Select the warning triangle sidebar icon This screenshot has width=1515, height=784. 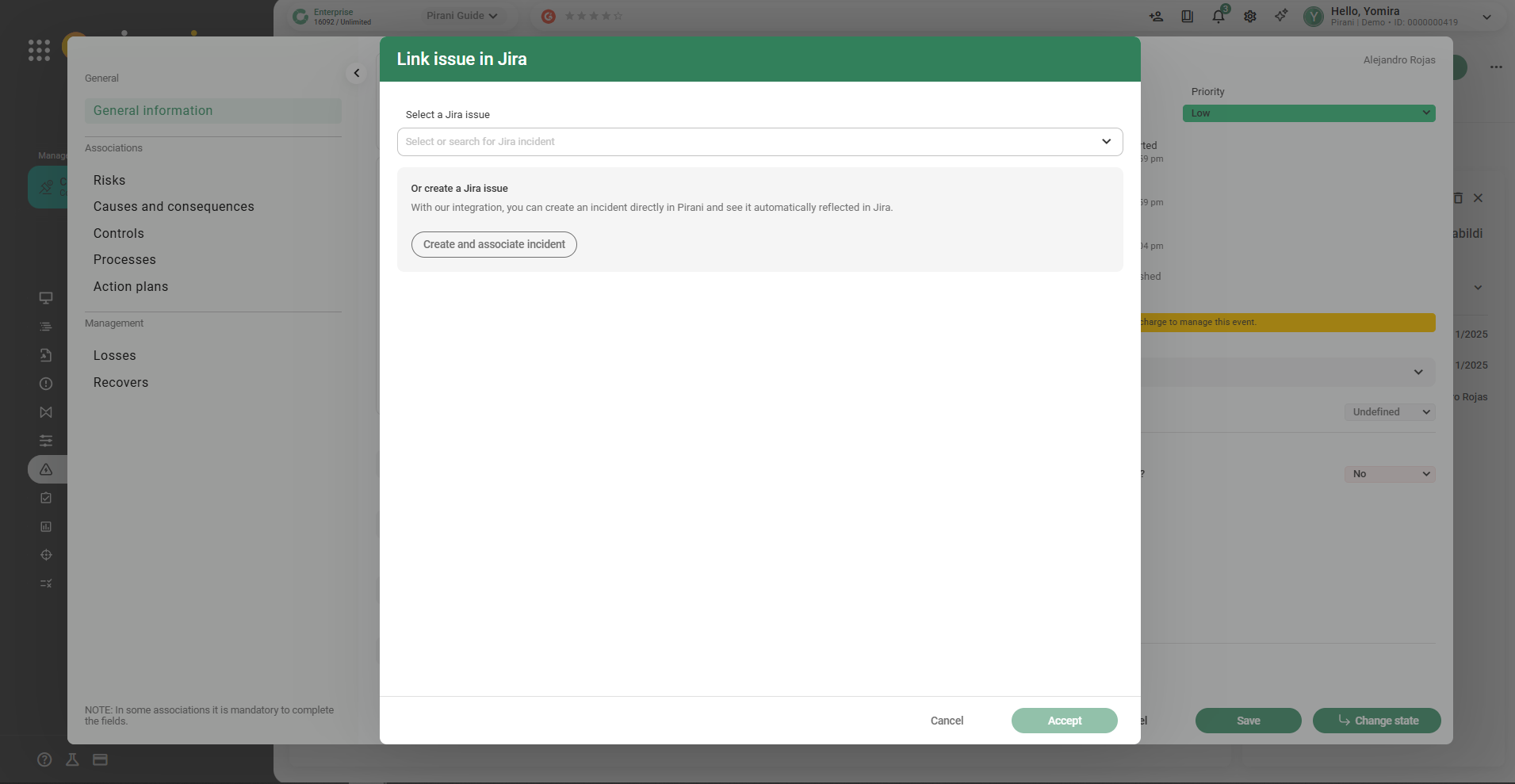click(46, 469)
